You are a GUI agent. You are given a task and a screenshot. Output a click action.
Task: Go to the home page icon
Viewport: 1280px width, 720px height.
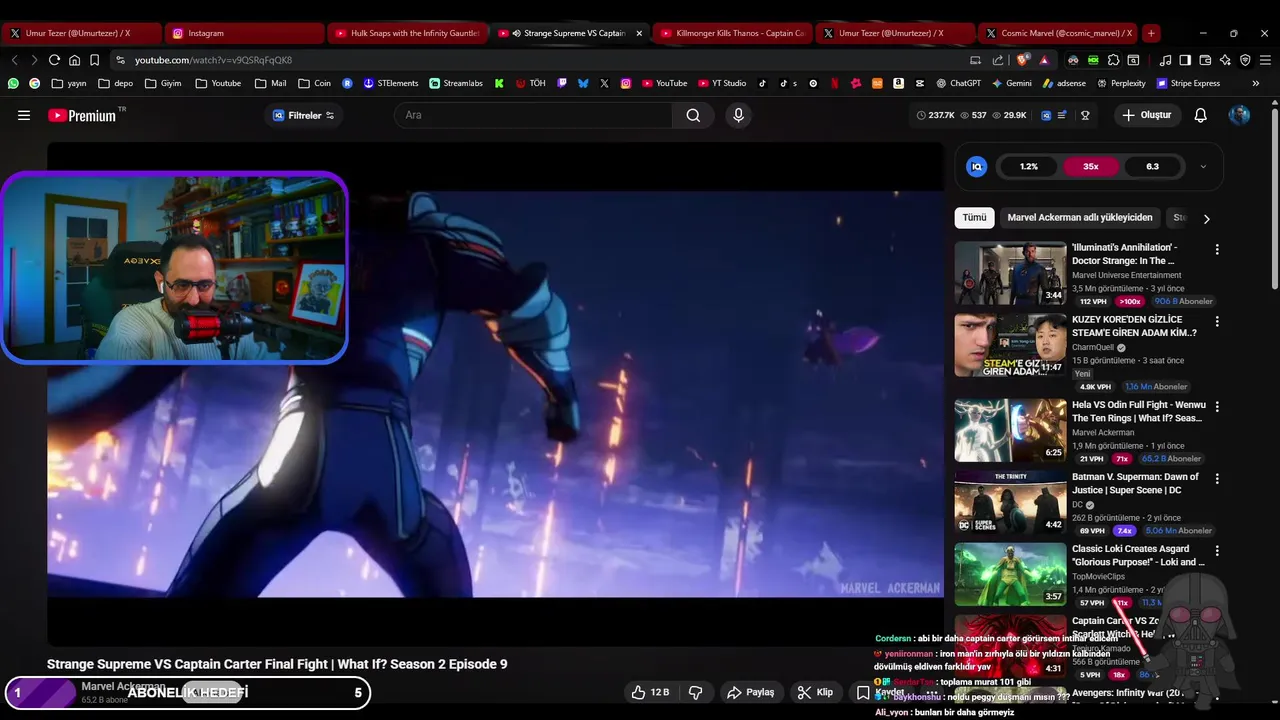click(x=74, y=60)
